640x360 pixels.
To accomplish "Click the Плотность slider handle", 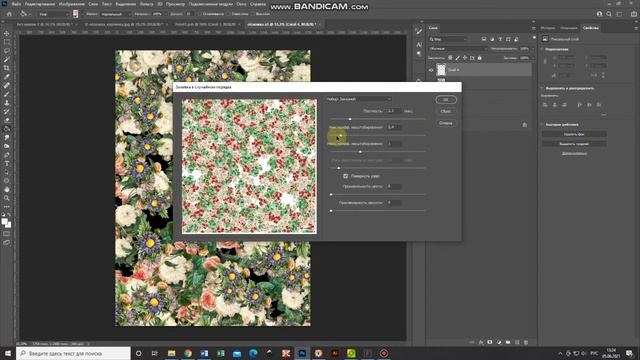I will pyautogui.click(x=350, y=119).
